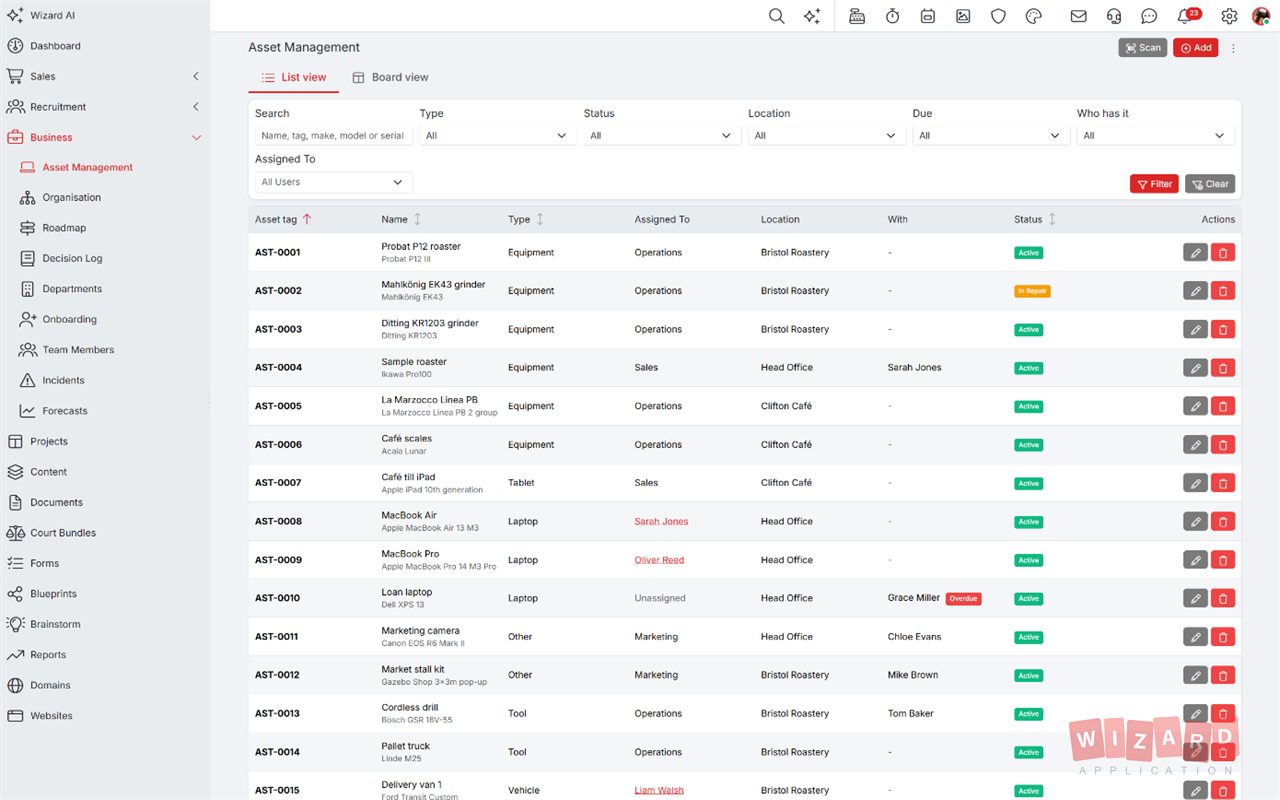Open the theme palette icon
1280x800 pixels.
point(1034,16)
